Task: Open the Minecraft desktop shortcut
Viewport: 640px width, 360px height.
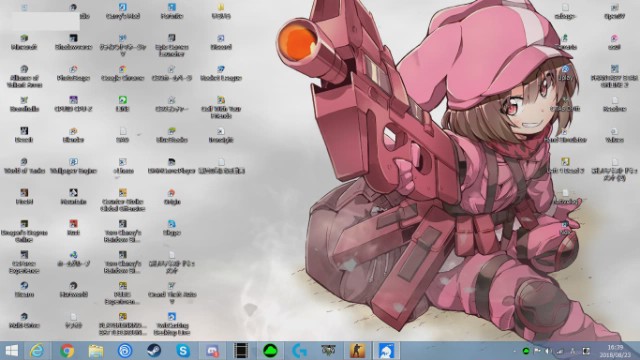Action: (x=24, y=42)
